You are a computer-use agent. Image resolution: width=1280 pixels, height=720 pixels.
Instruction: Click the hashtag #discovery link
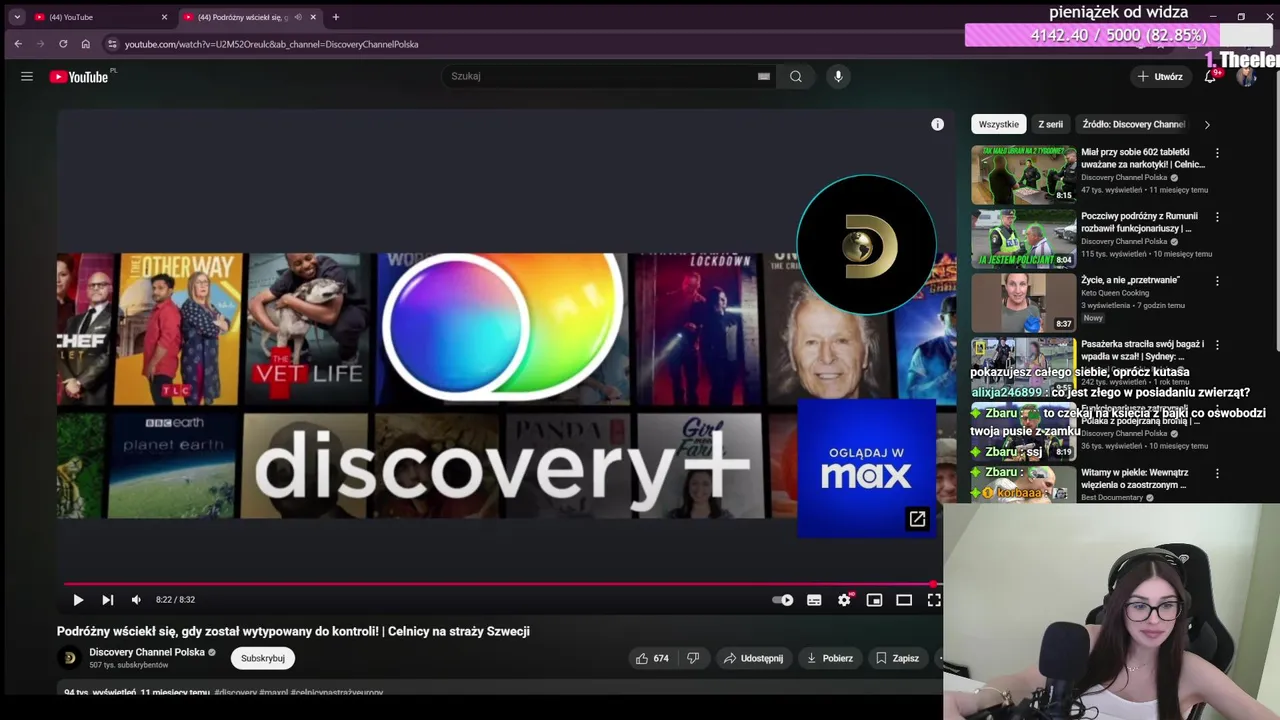235,692
